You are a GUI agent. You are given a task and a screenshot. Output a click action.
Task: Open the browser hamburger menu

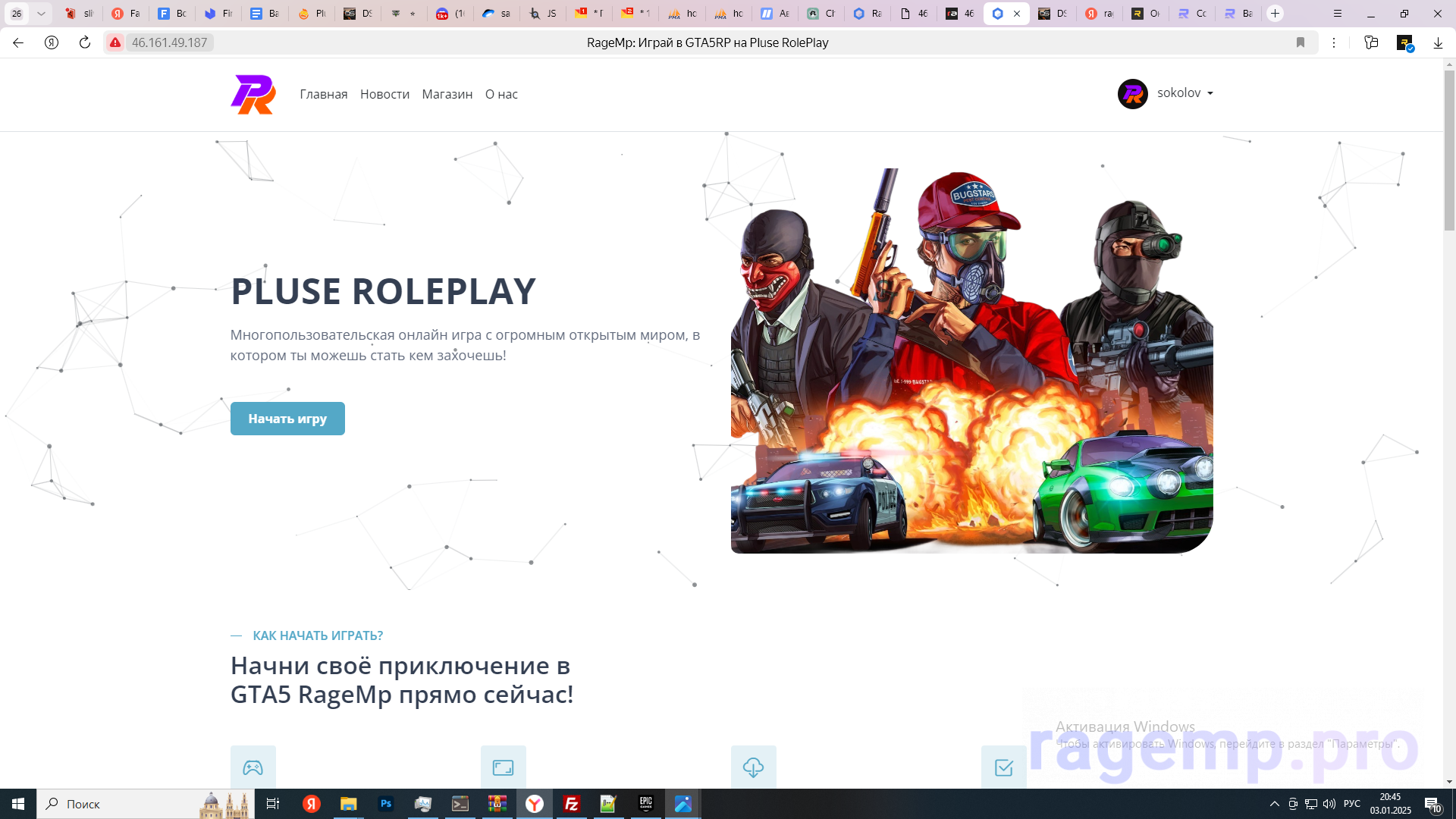pos(1338,14)
